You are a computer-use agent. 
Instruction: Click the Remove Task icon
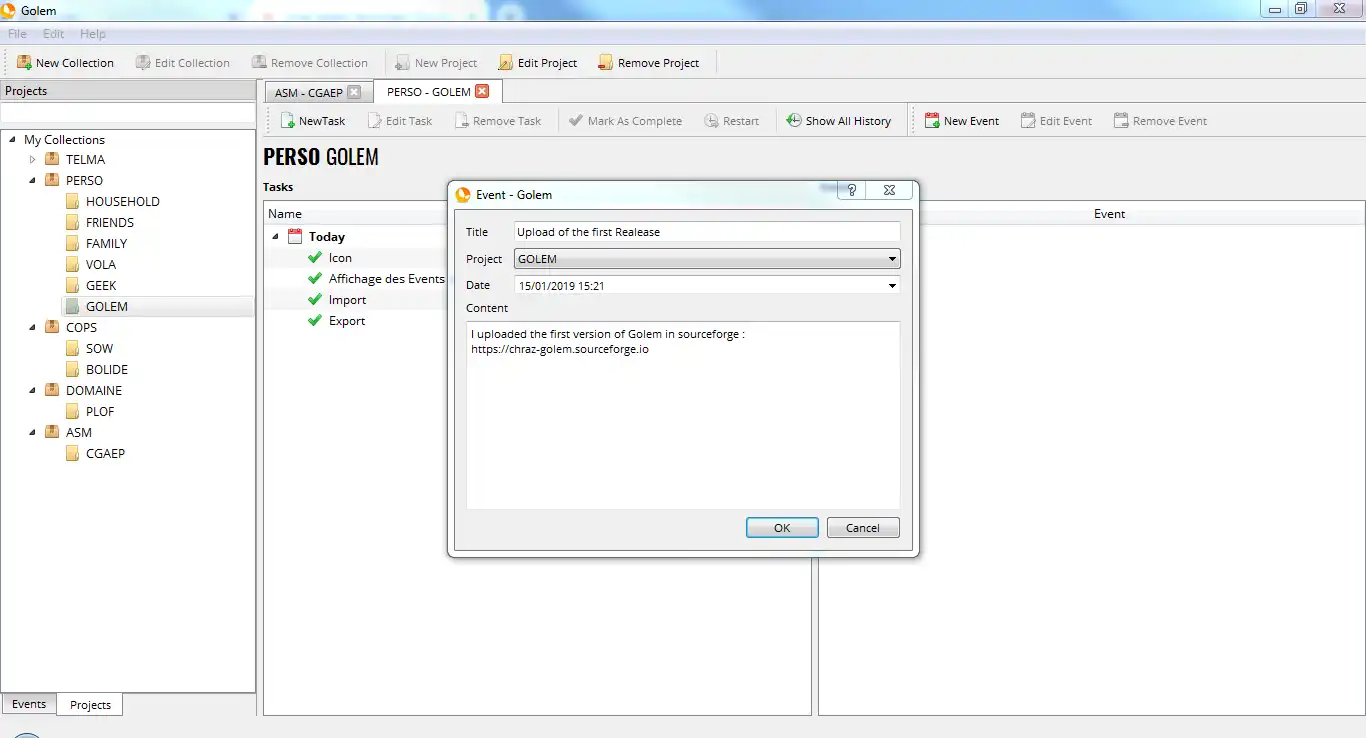click(461, 121)
